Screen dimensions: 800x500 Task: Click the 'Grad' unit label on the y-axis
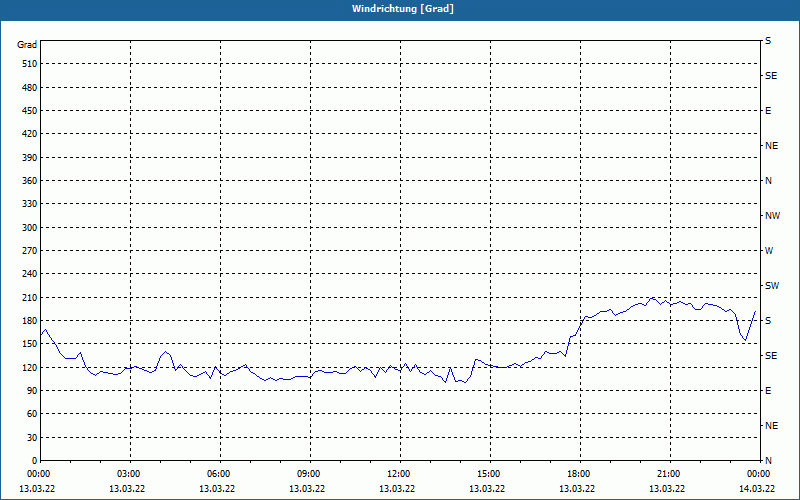(x=27, y=45)
